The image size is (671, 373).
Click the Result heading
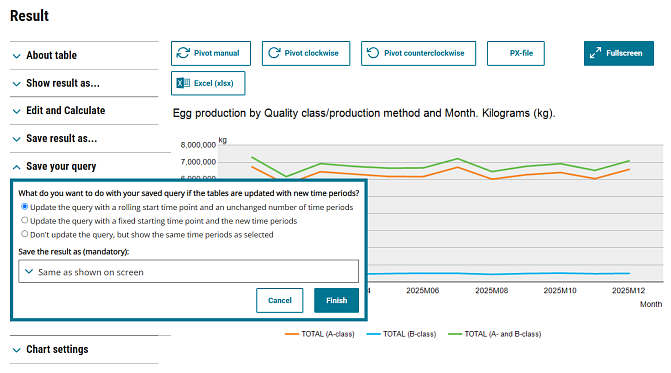[x=30, y=16]
